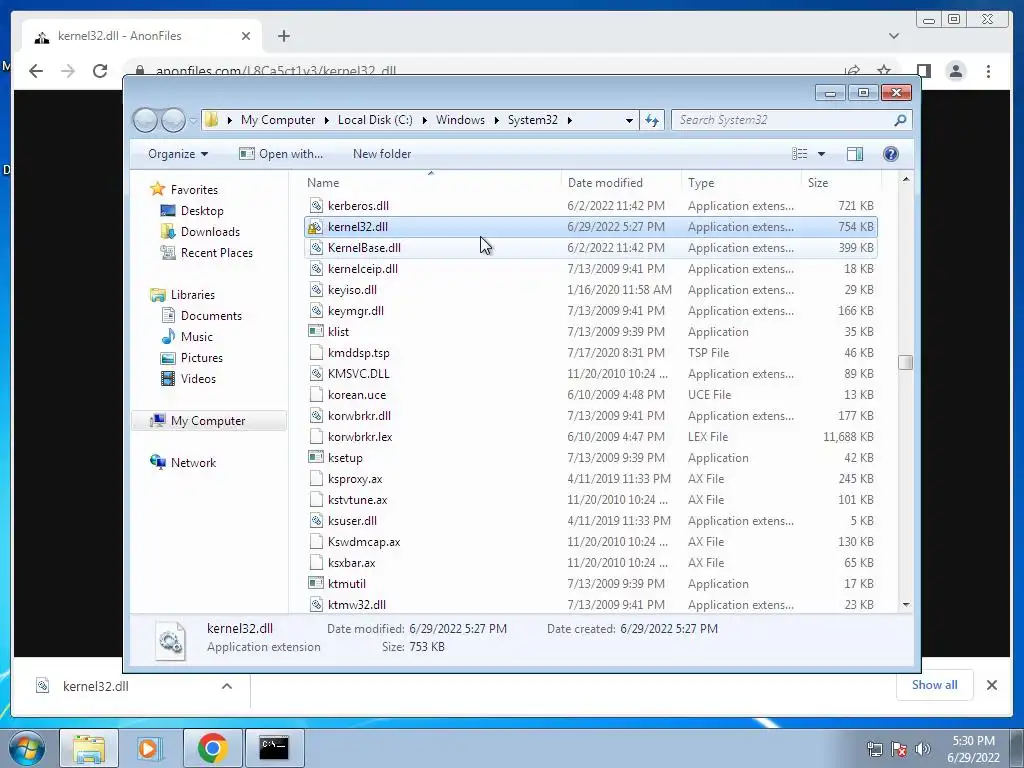Click the refresh button beside address bar
This screenshot has height=768, width=1024.
(x=652, y=120)
